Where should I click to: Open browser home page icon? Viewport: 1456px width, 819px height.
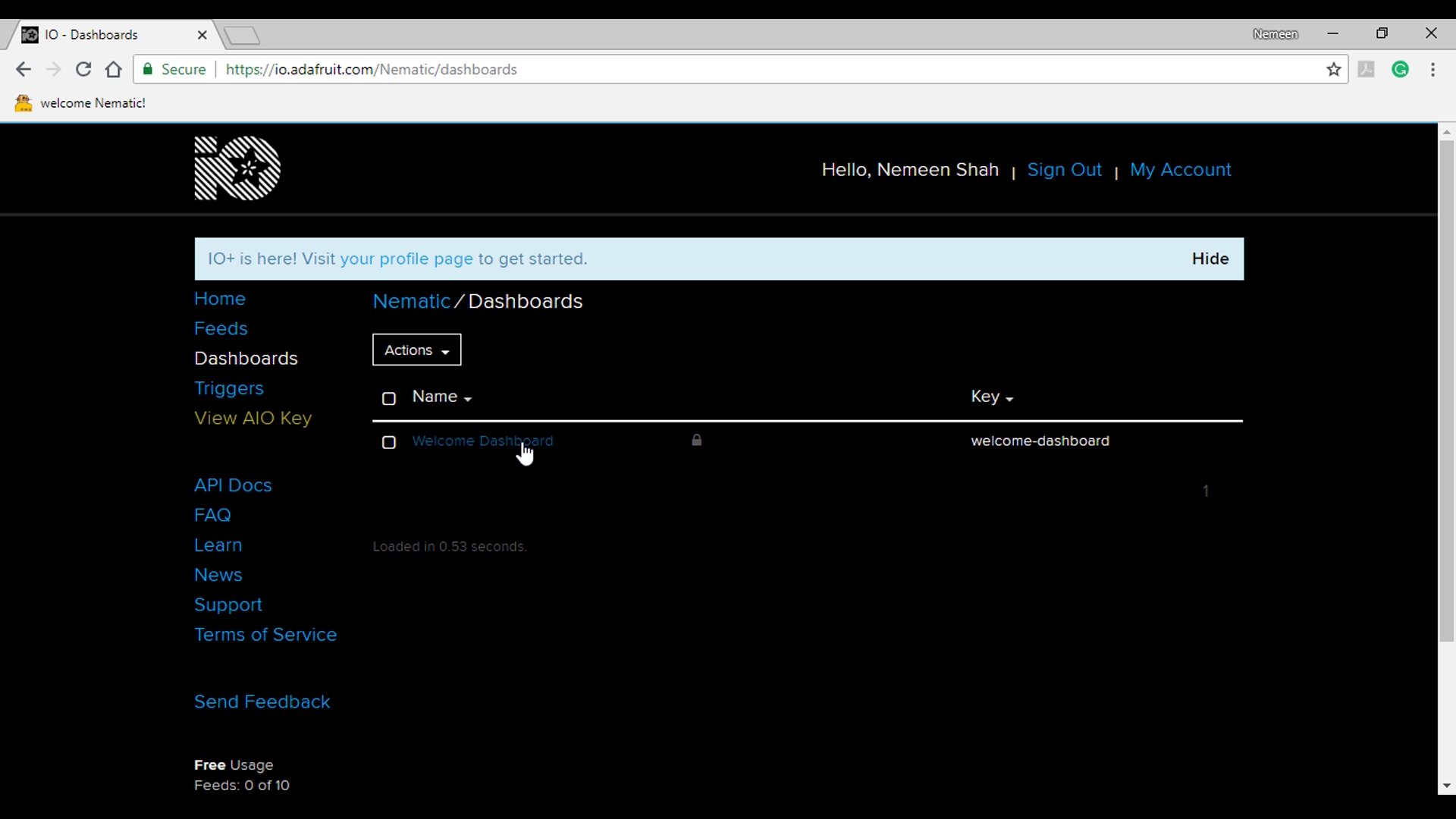click(114, 70)
